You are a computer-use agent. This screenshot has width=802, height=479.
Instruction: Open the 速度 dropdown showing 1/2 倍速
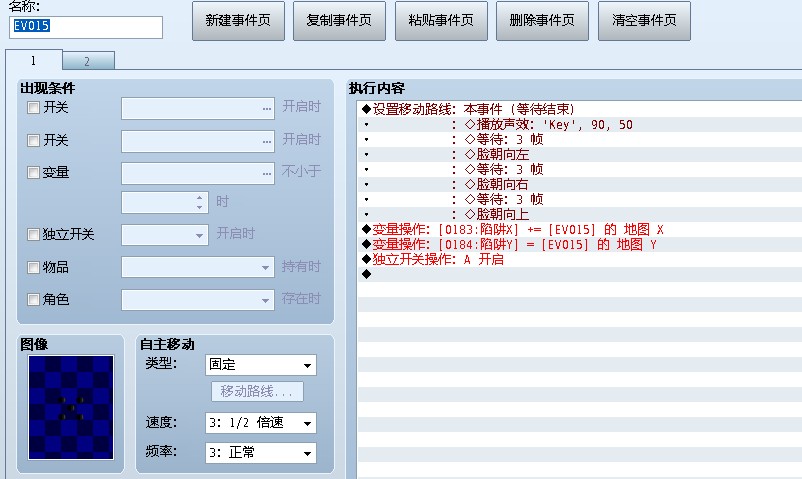(x=261, y=423)
